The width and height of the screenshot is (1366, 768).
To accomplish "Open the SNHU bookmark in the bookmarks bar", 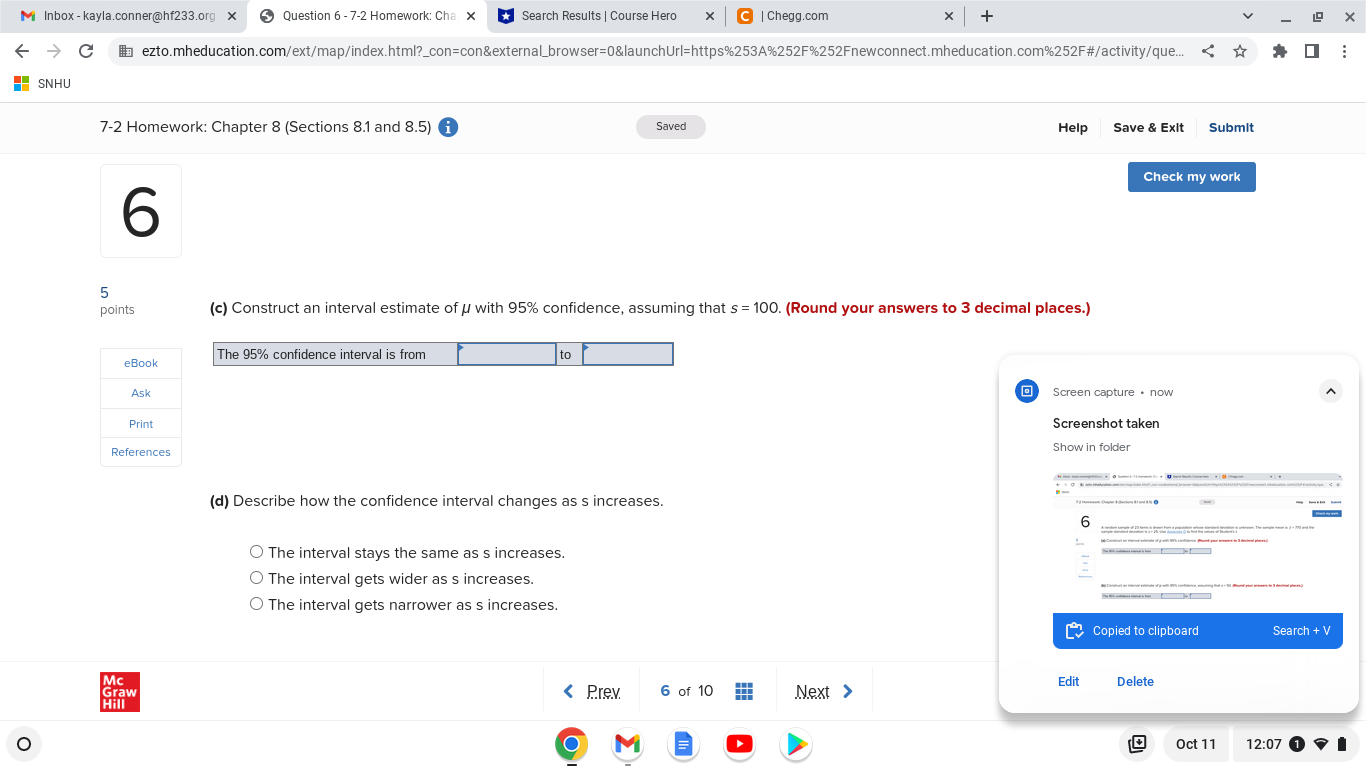I will pyautogui.click(x=42, y=83).
